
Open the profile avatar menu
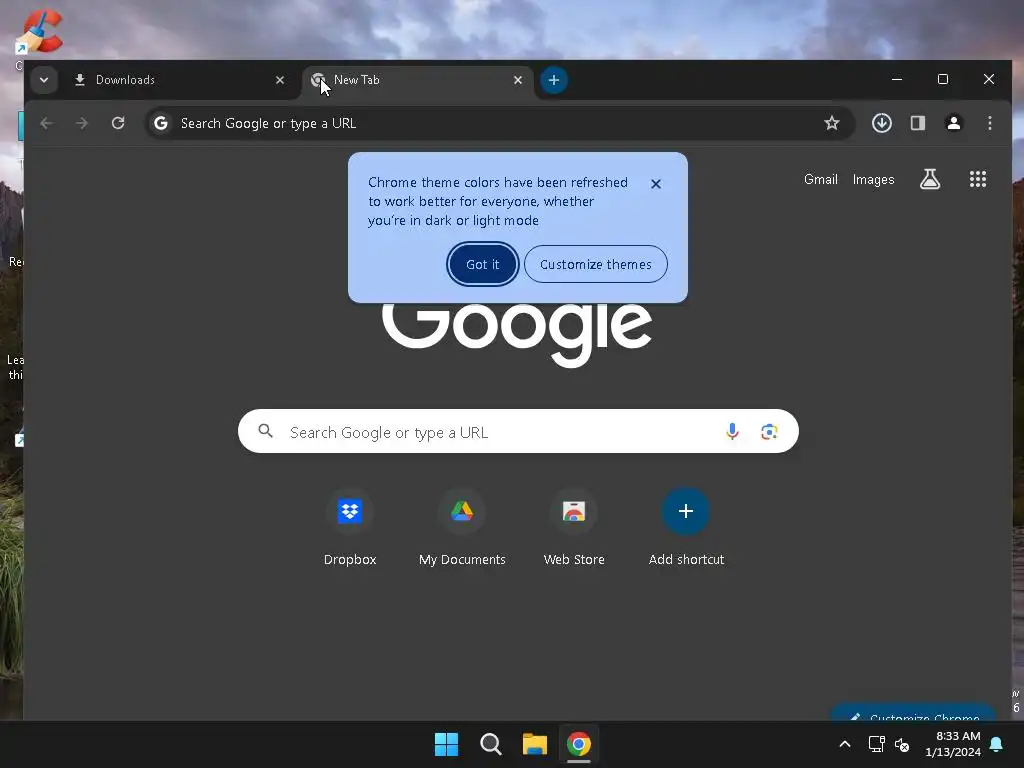953,123
